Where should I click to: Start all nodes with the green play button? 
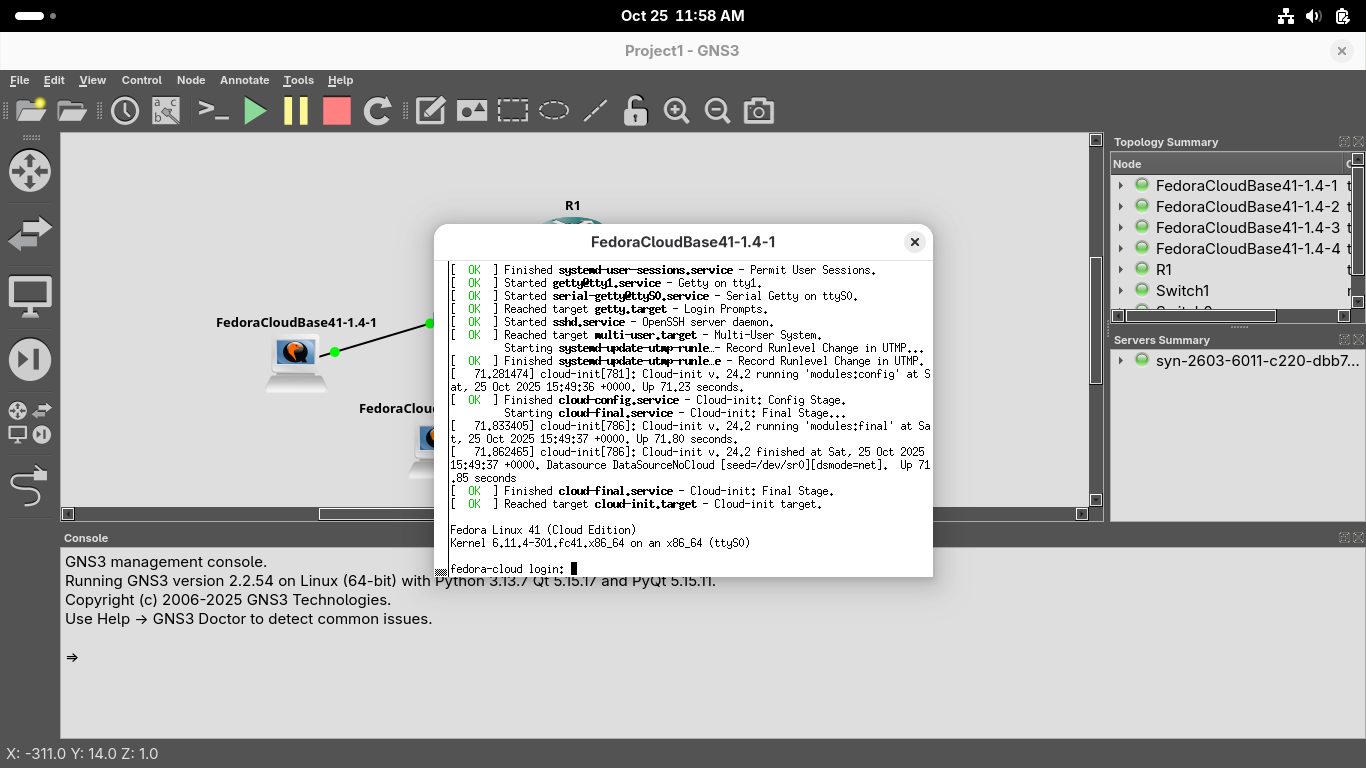[x=255, y=111]
